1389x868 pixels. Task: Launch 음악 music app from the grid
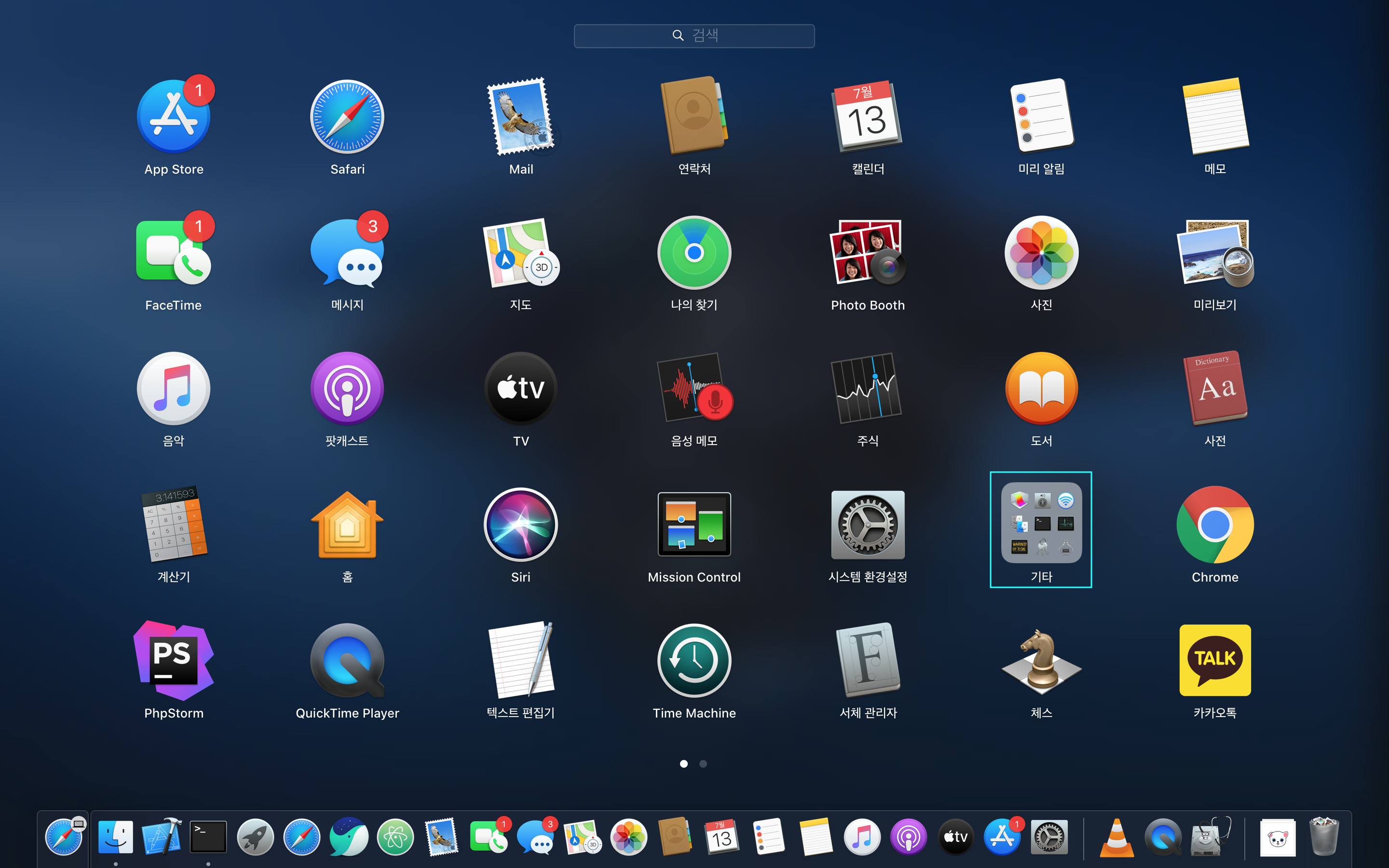click(x=173, y=389)
